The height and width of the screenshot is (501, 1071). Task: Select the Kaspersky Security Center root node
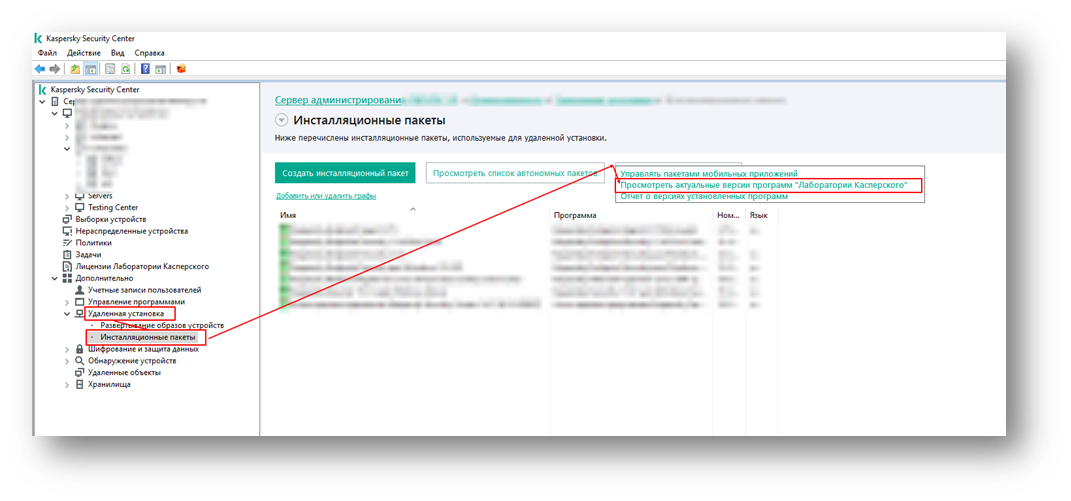[94, 90]
